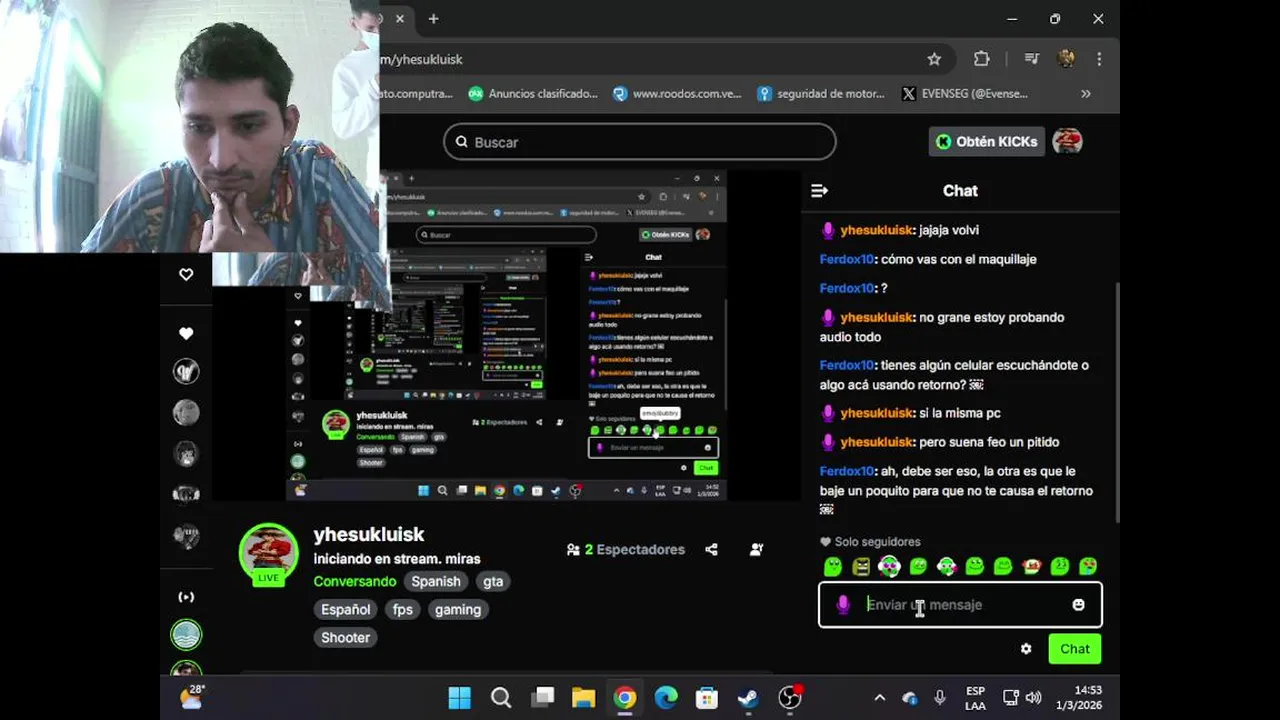Click the '2 Espectadores' count text
Viewport: 1280px width, 720px height.
tap(635, 550)
